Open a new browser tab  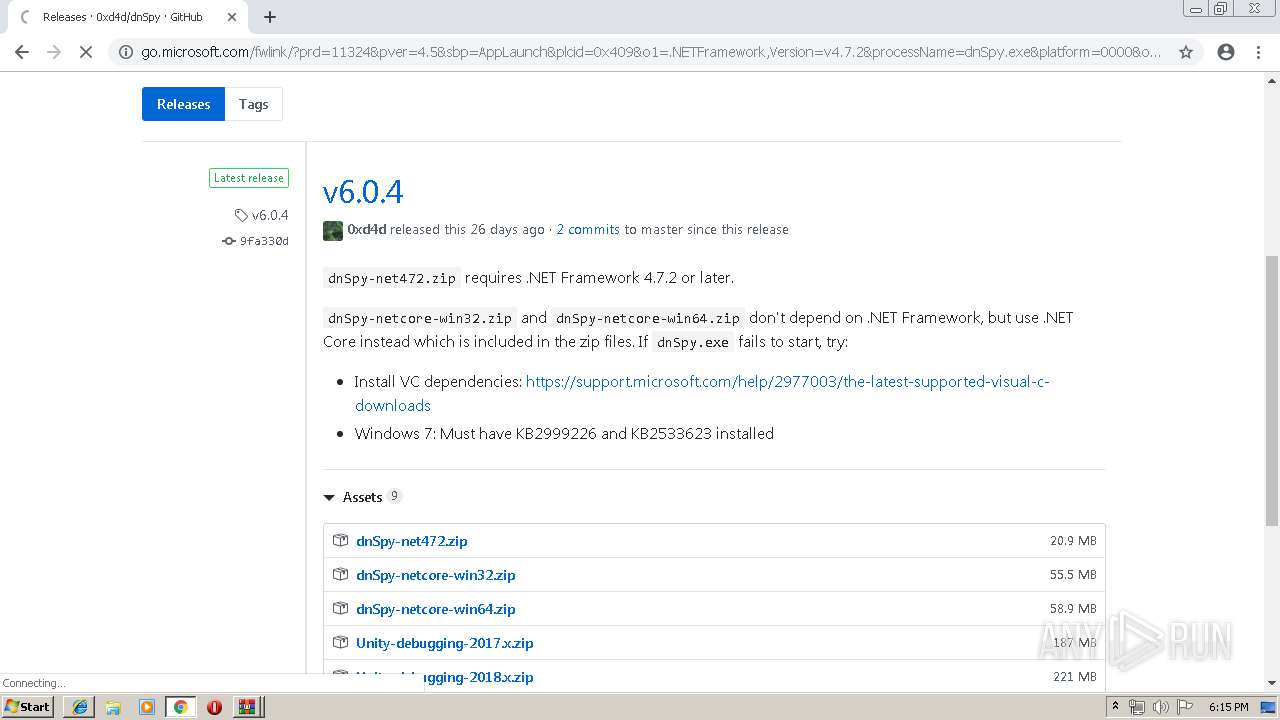[270, 17]
